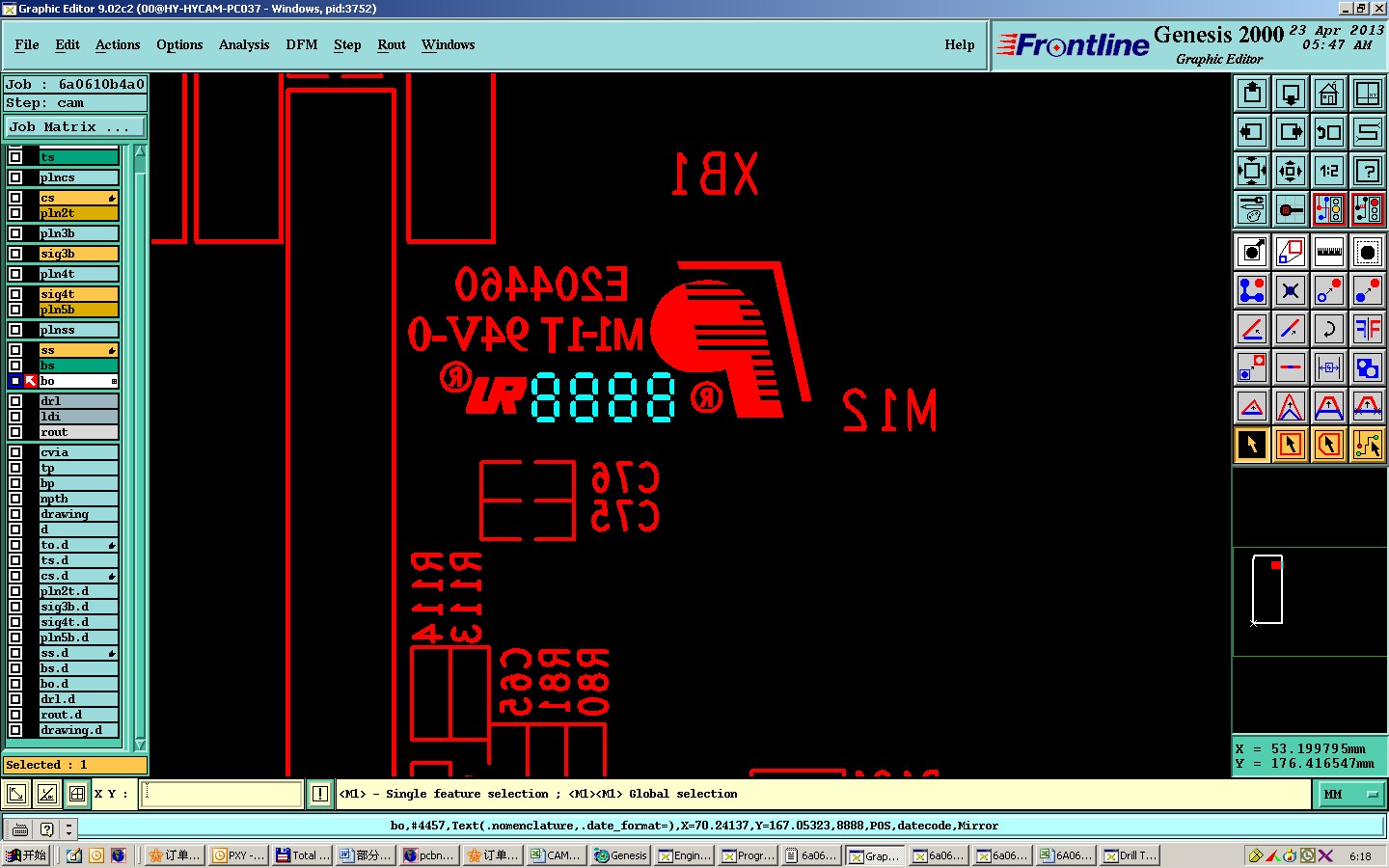Open the Edit menu
1389x868 pixels.
tap(68, 45)
